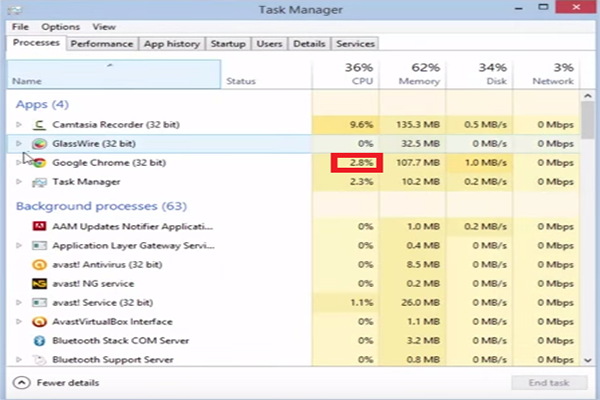Click the Fewer details link

[x=68, y=383]
